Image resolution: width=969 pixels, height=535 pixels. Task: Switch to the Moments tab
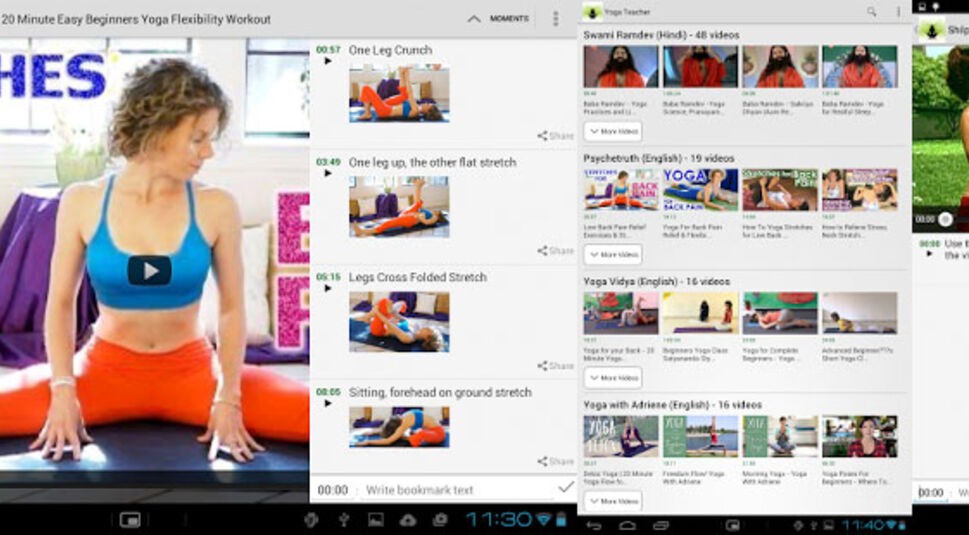point(509,19)
